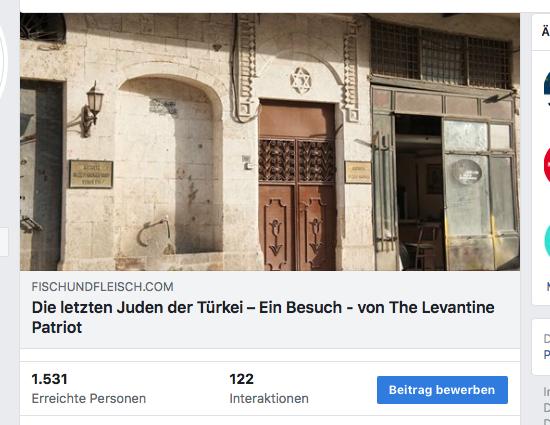
Task: Open the synagogue link preview image
Action: 270,142
